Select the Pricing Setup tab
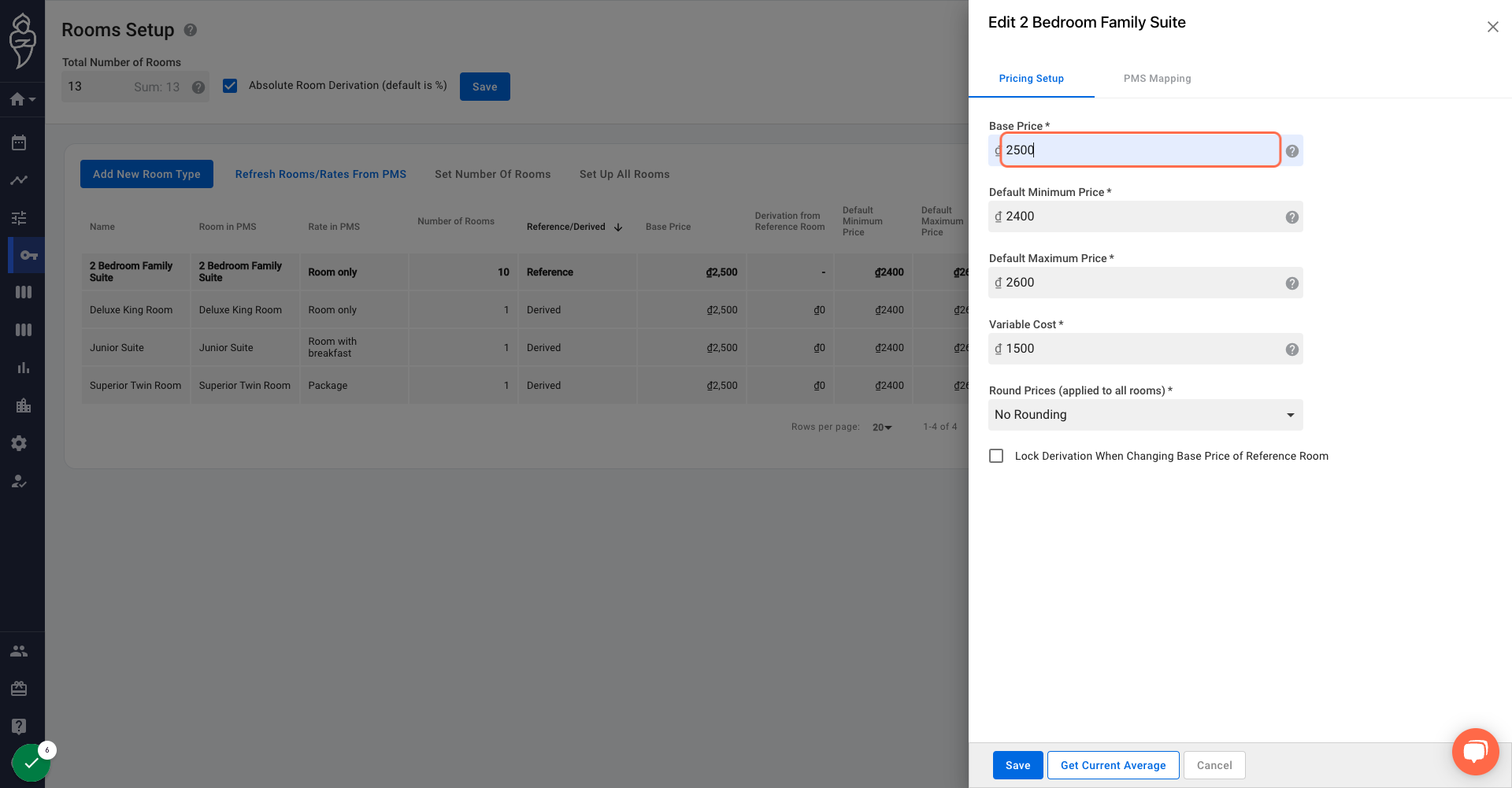1512x788 pixels. pos(1031,79)
